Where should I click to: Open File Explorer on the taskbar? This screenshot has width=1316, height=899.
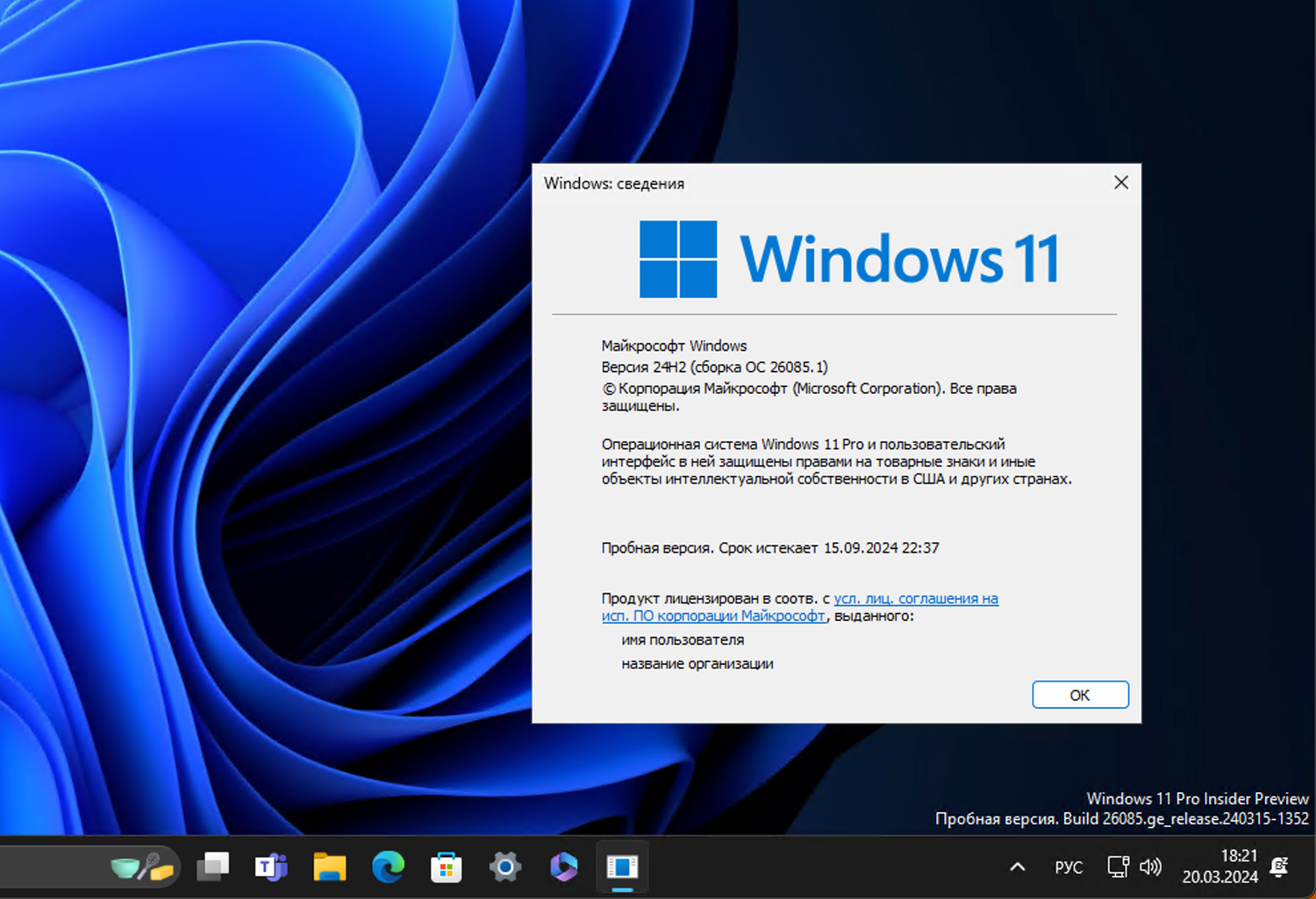[x=329, y=867]
